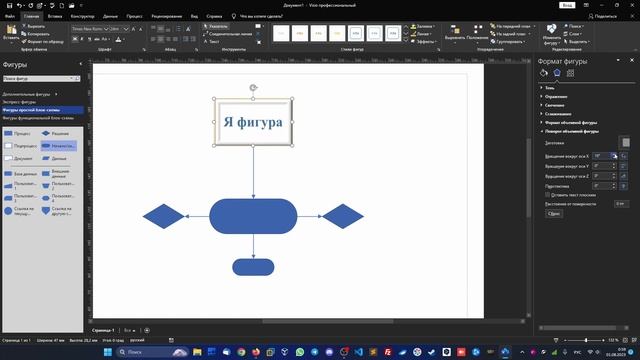The image size is (640, 360).
Task: Switch to the Insert (Вставка) tab
Action: [55, 16]
